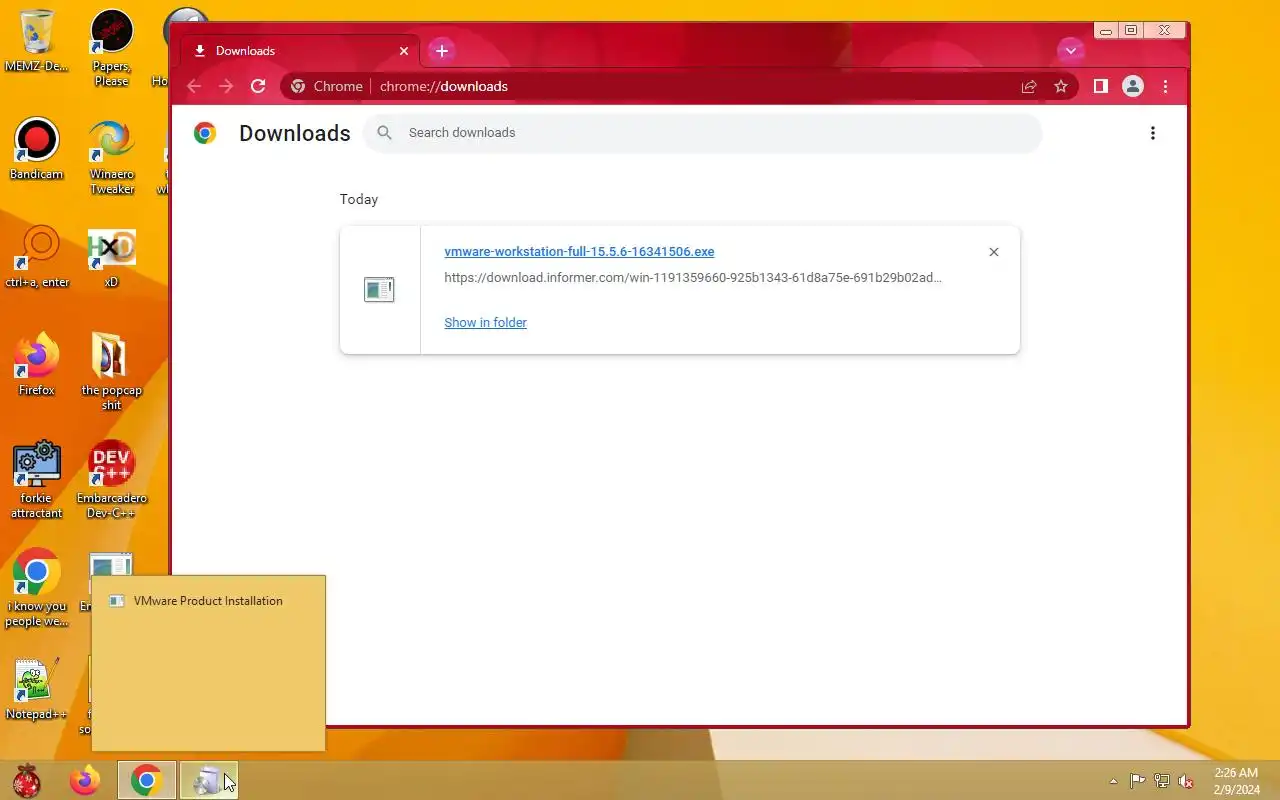Open the Chrome profile avatar

coord(1133,86)
